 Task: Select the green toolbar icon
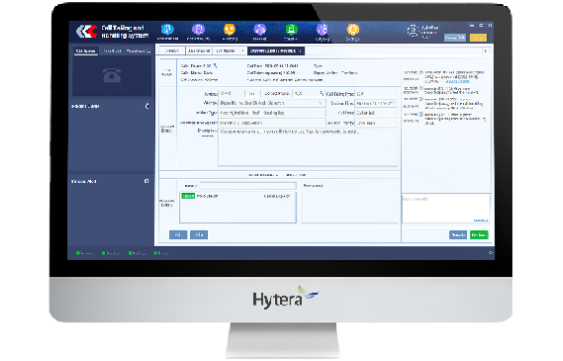(291, 29)
